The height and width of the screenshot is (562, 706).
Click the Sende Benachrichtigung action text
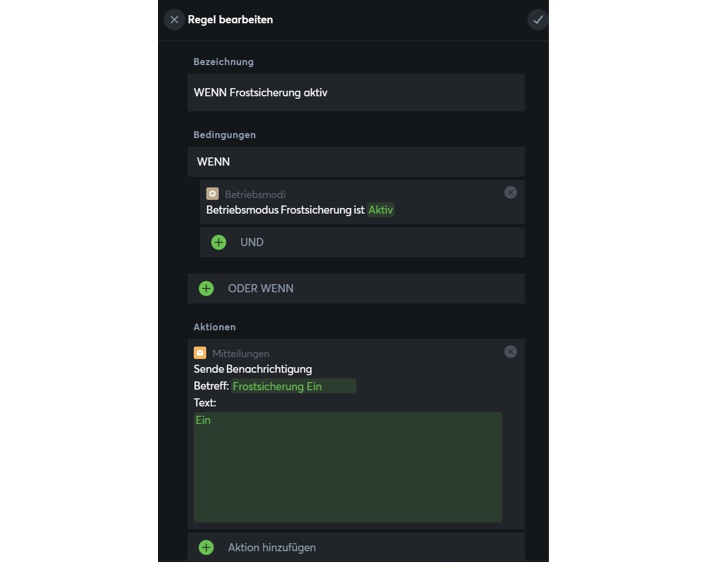click(x=253, y=369)
